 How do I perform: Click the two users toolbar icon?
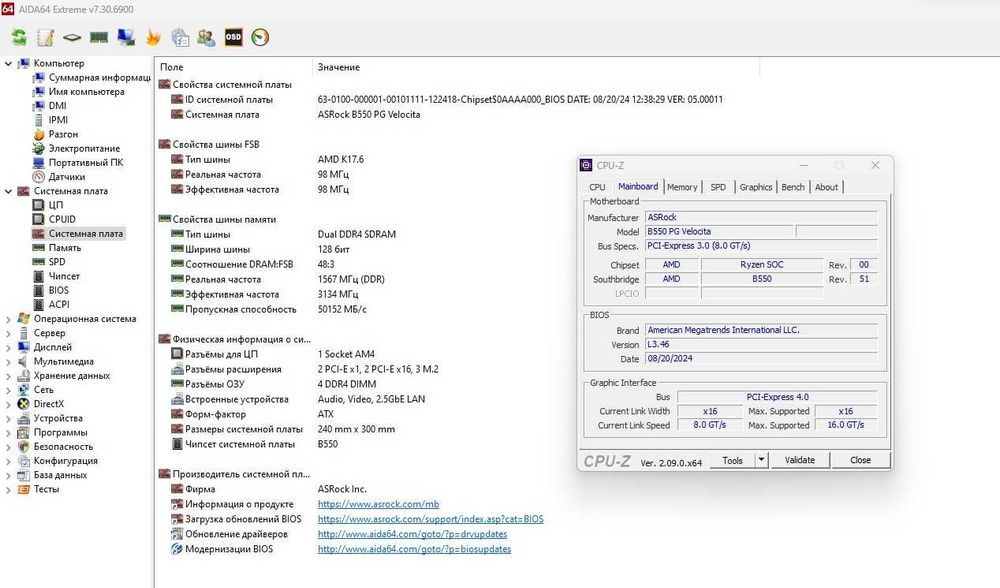point(206,38)
